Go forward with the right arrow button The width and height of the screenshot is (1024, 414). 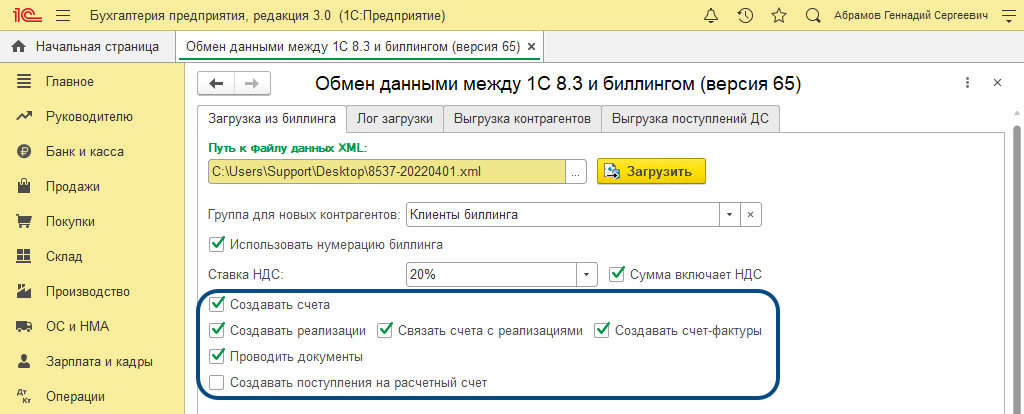coord(253,84)
